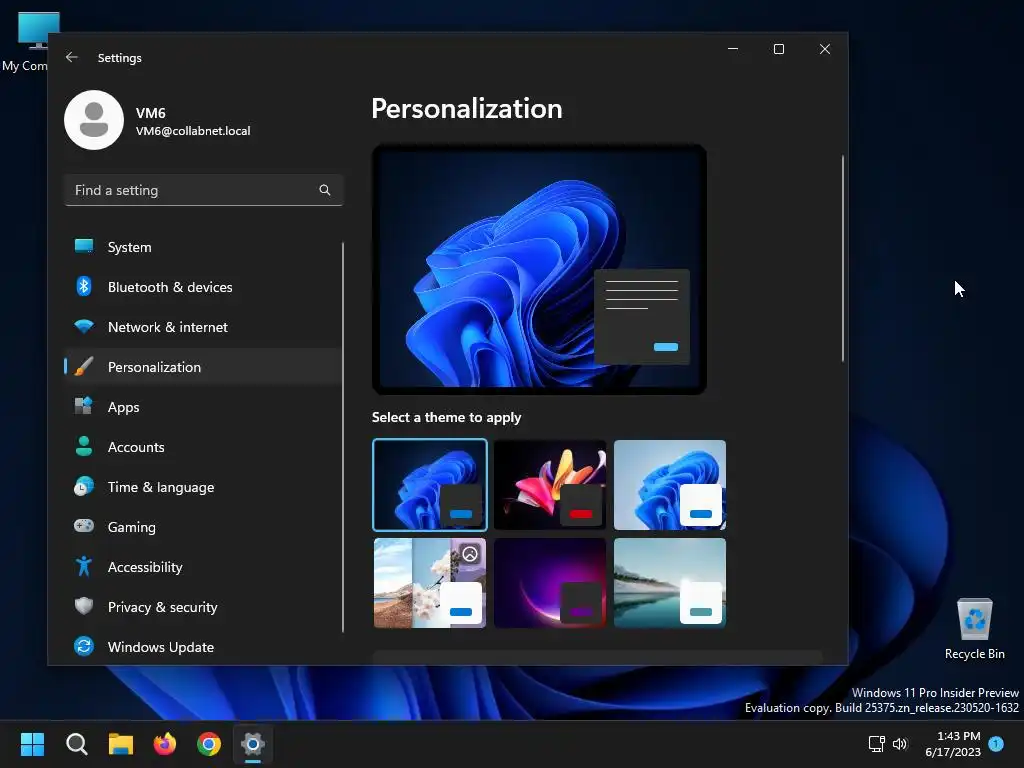Click the magnifier icon in Find a setting

coord(325,190)
